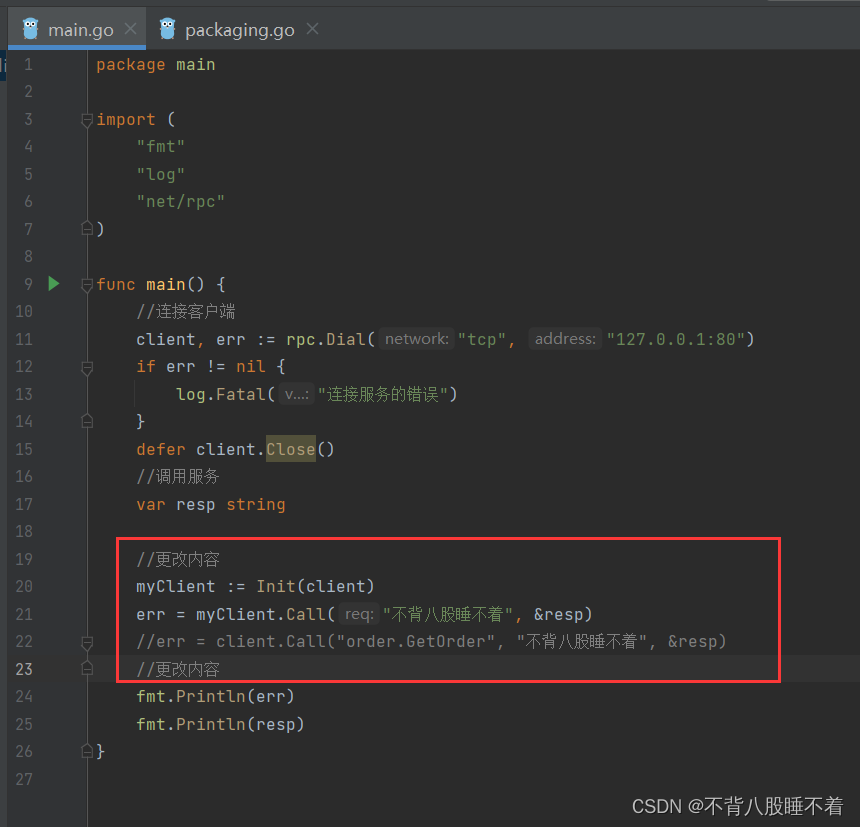Click the "127.0.0.1:80" address string
Viewport: 860px width, 827px height.
(675, 339)
